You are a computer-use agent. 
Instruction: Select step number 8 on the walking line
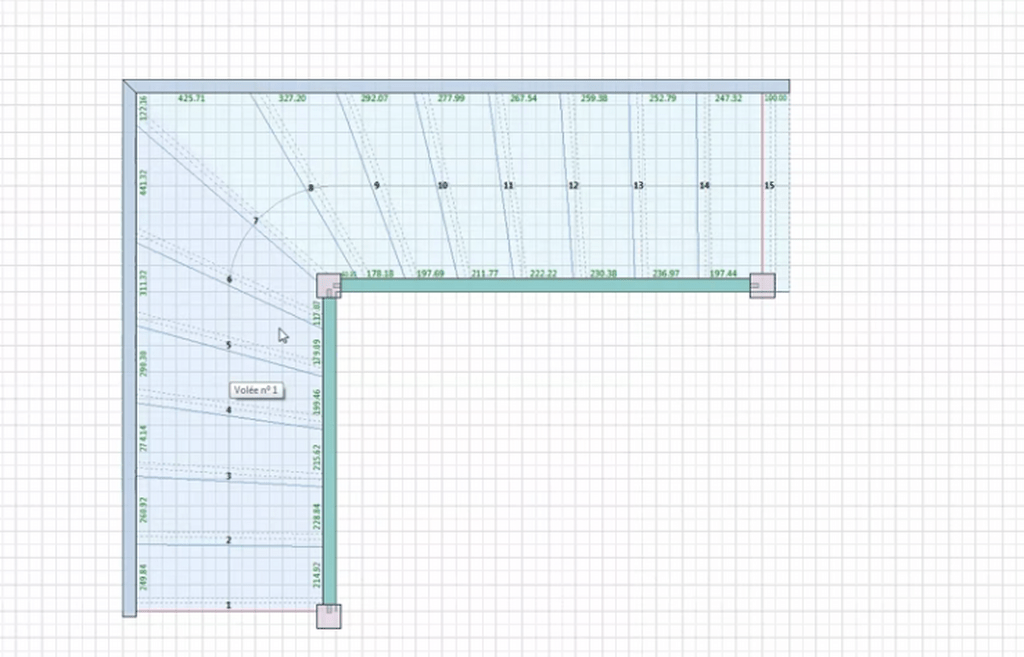(x=311, y=188)
